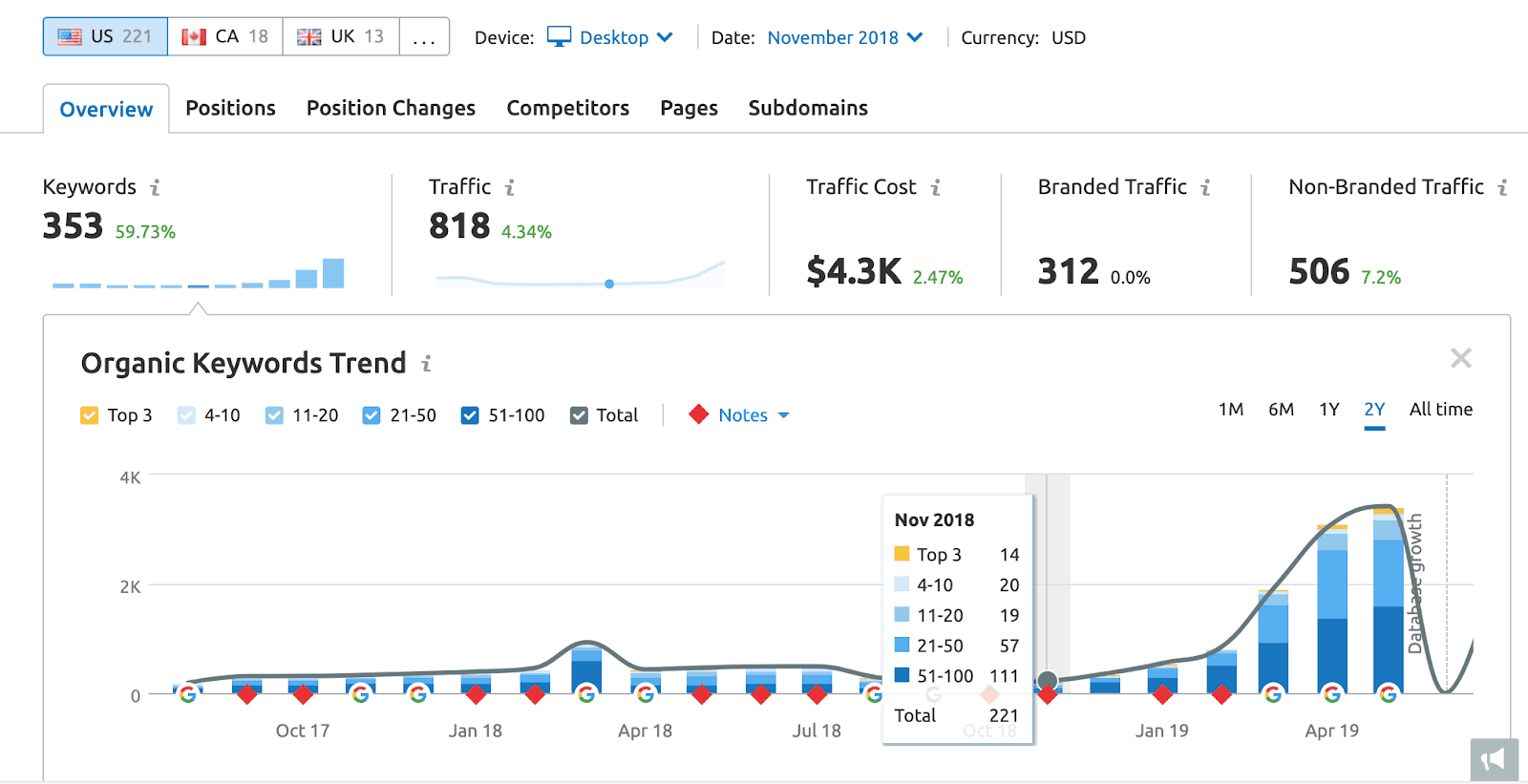This screenshot has width=1528, height=784.
Task: Click the US flag icon
Action: [70, 37]
